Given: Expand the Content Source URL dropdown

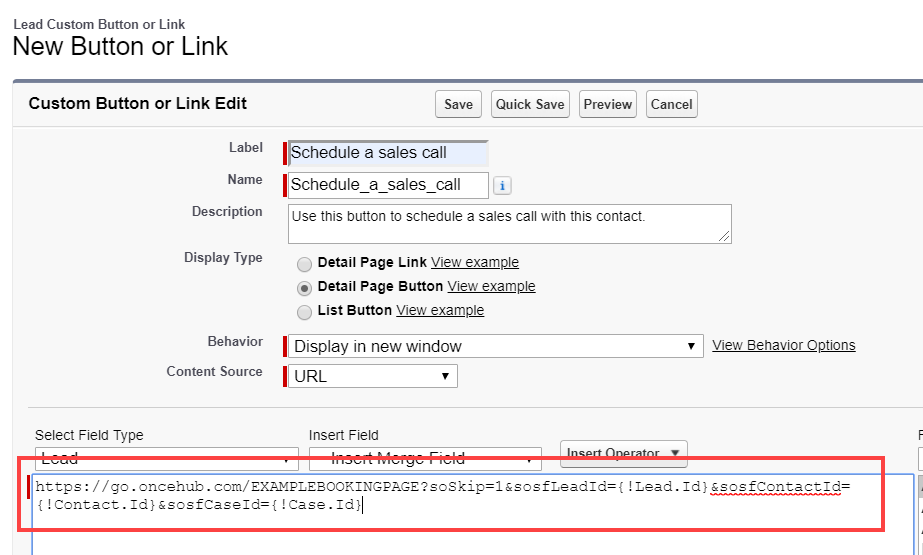Looking at the screenshot, I should (x=372, y=376).
